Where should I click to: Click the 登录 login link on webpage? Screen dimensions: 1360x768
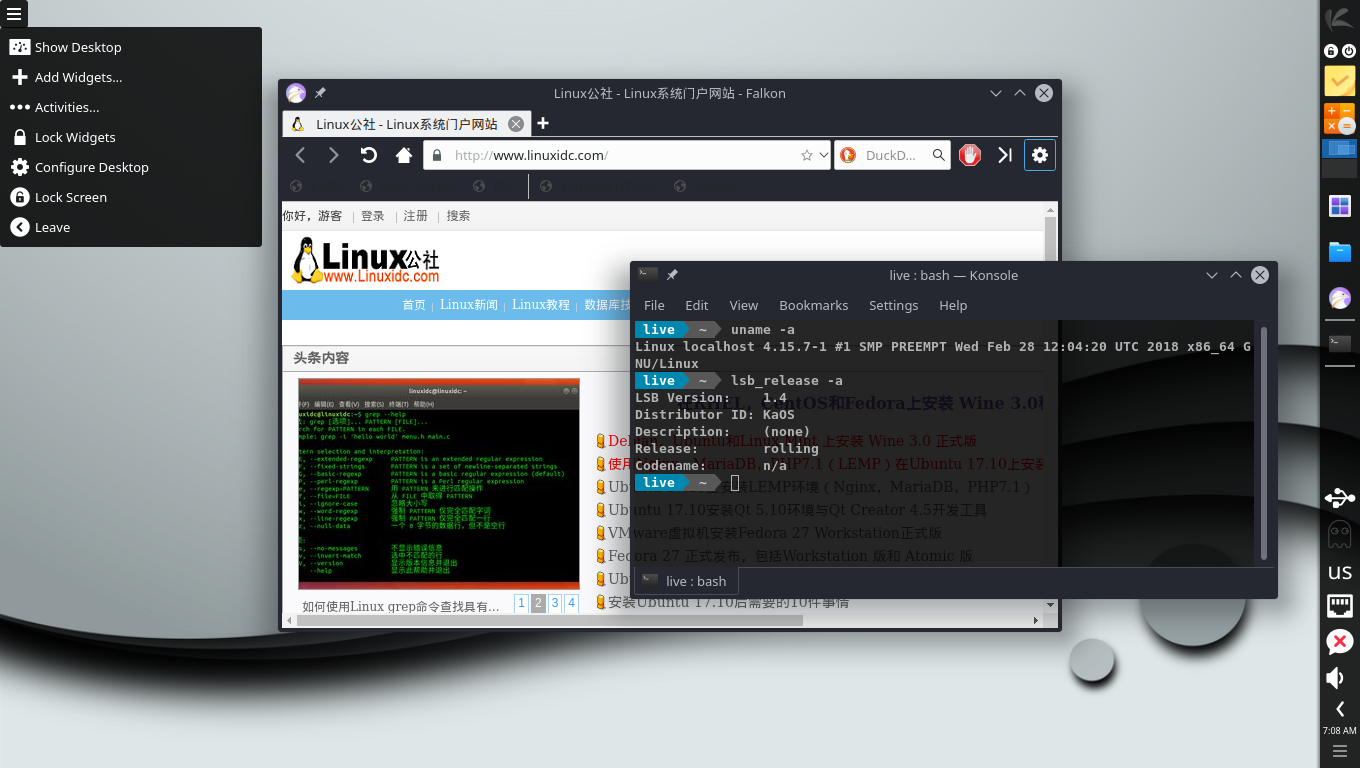click(x=373, y=216)
